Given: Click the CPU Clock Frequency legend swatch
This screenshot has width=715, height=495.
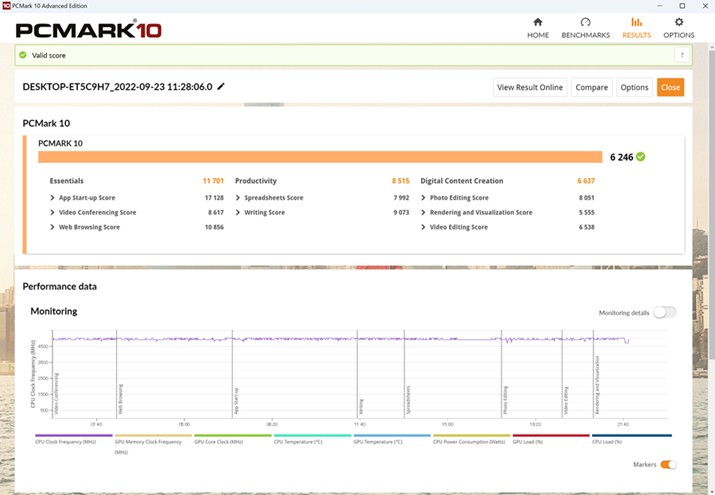Looking at the screenshot, I should (73, 436).
